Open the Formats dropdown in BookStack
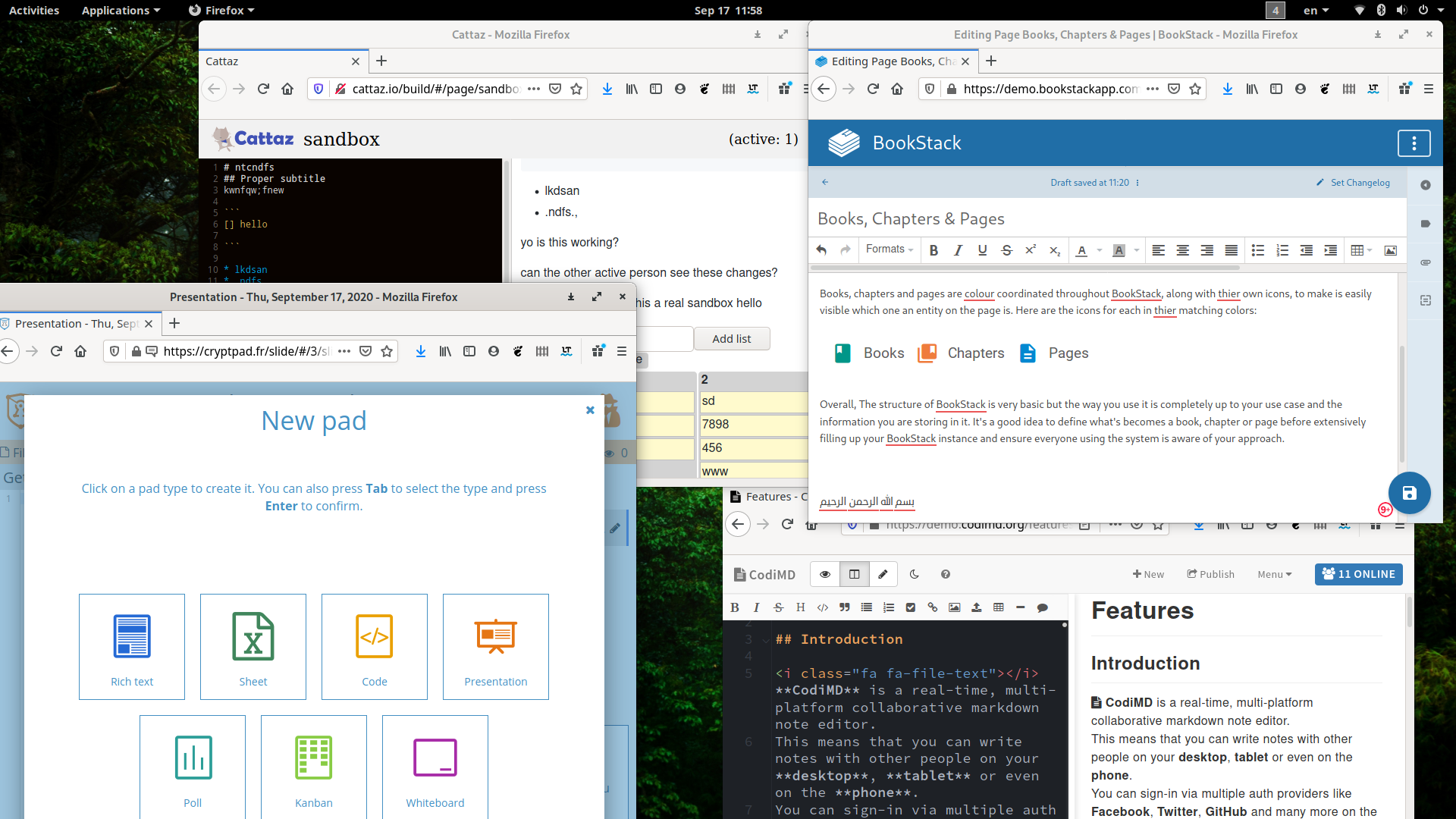This screenshot has height=819, width=1456. tap(885, 249)
